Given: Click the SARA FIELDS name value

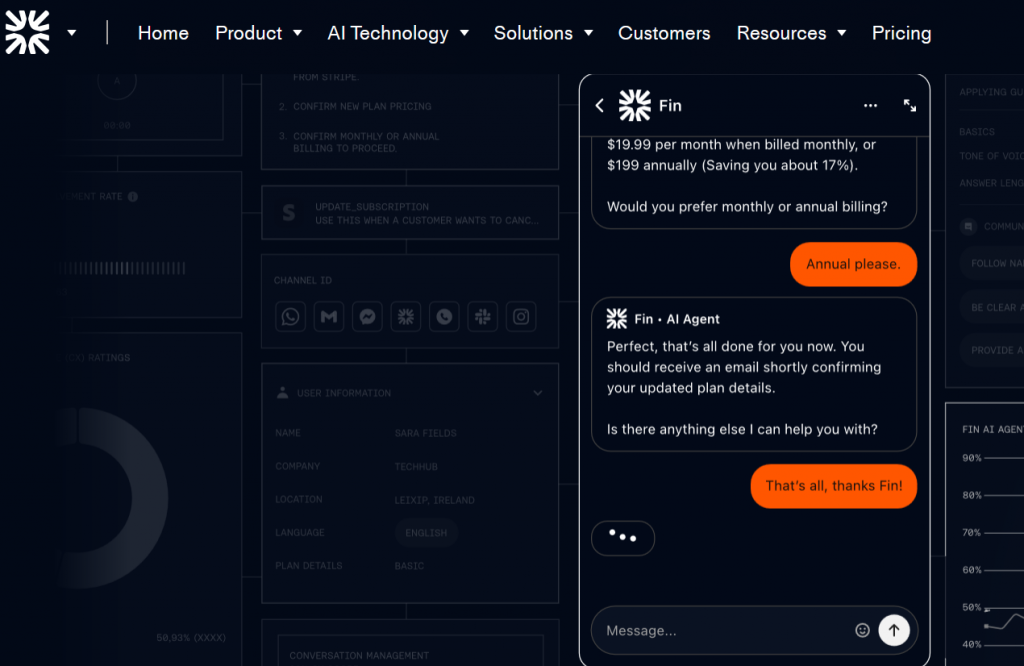Looking at the screenshot, I should pos(426,433).
